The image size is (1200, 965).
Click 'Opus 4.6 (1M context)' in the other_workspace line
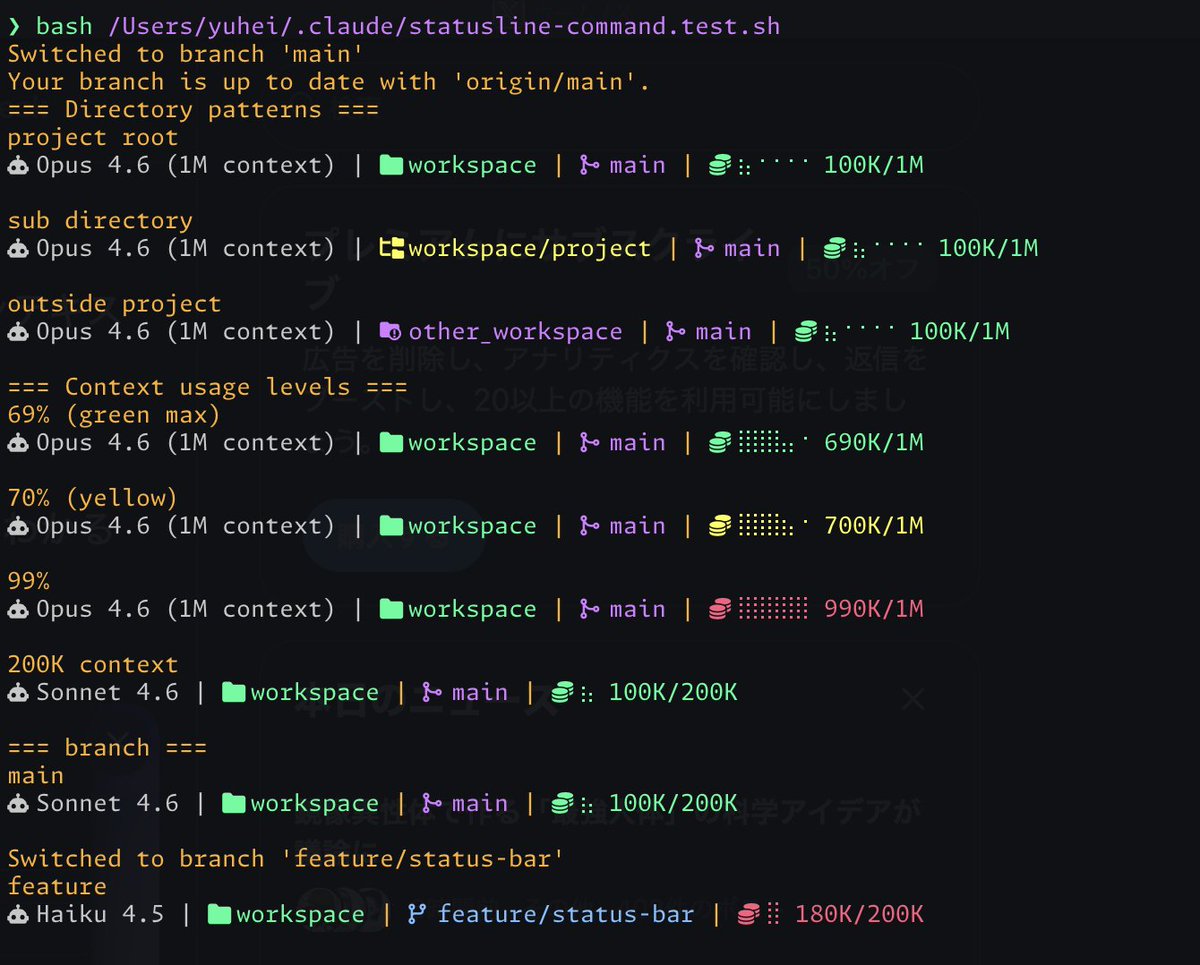tap(186, 332)
